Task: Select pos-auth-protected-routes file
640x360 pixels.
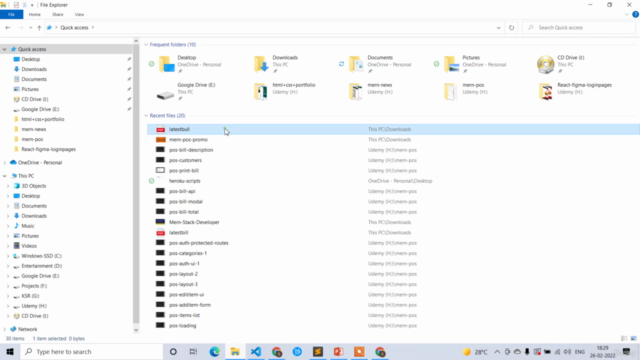Action: click(x=199, y=243)
